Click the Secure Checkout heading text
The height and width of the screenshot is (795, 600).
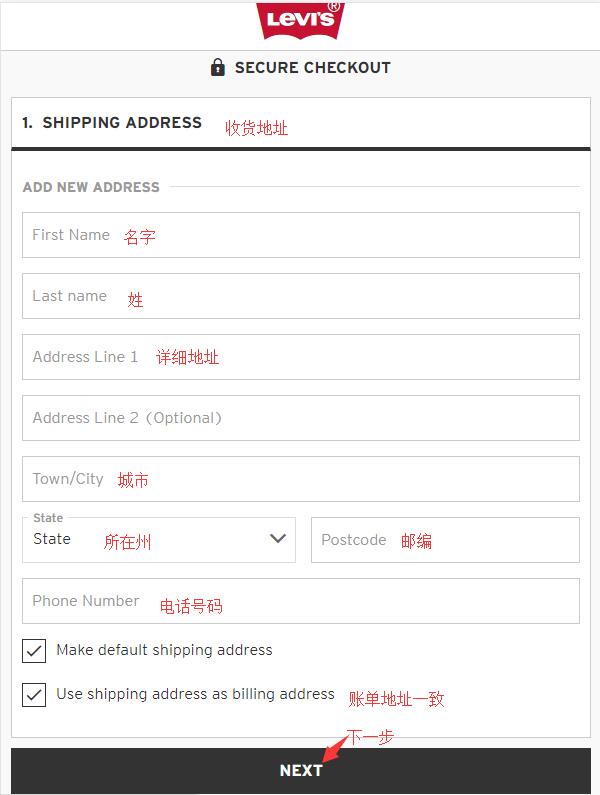312,67
